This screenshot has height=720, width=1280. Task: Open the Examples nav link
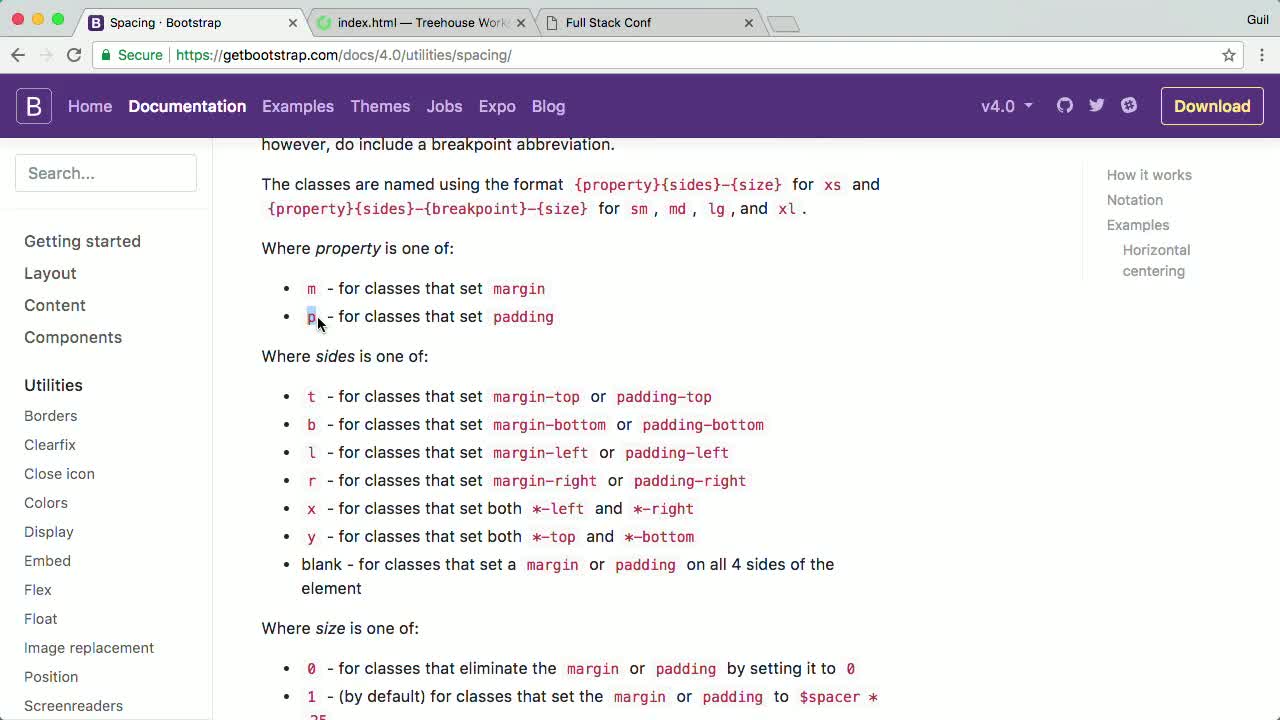[x=298, y=106]
